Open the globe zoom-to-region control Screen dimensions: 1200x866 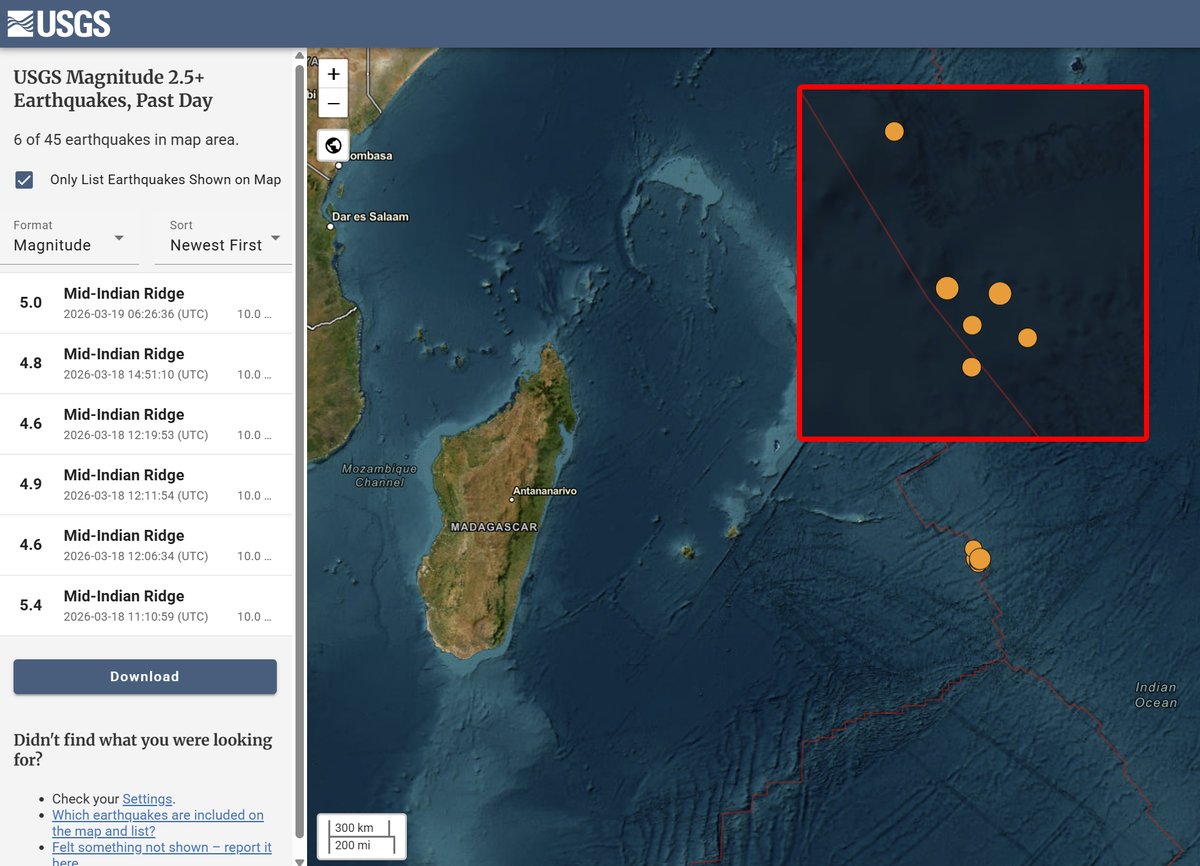click(333, 146)
